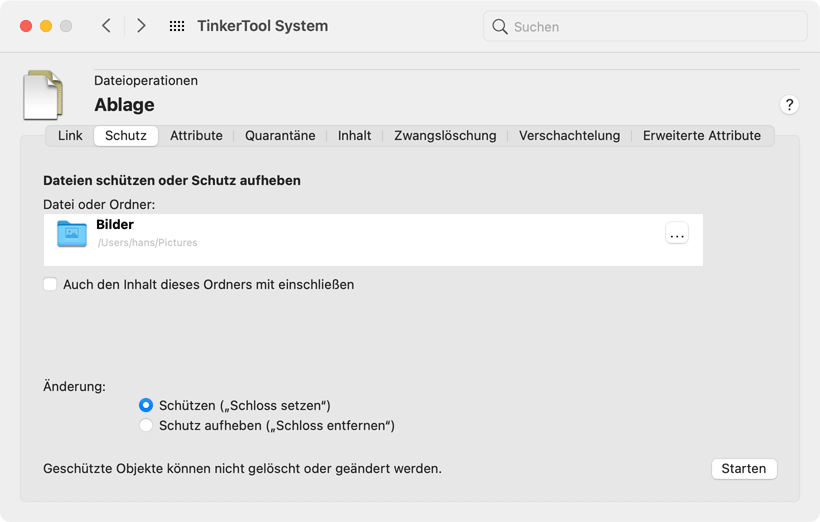Open the Erweiterte Attribute tab
Image resolution: width=820 pixels, height=522 pixels.
coord(702,135)
